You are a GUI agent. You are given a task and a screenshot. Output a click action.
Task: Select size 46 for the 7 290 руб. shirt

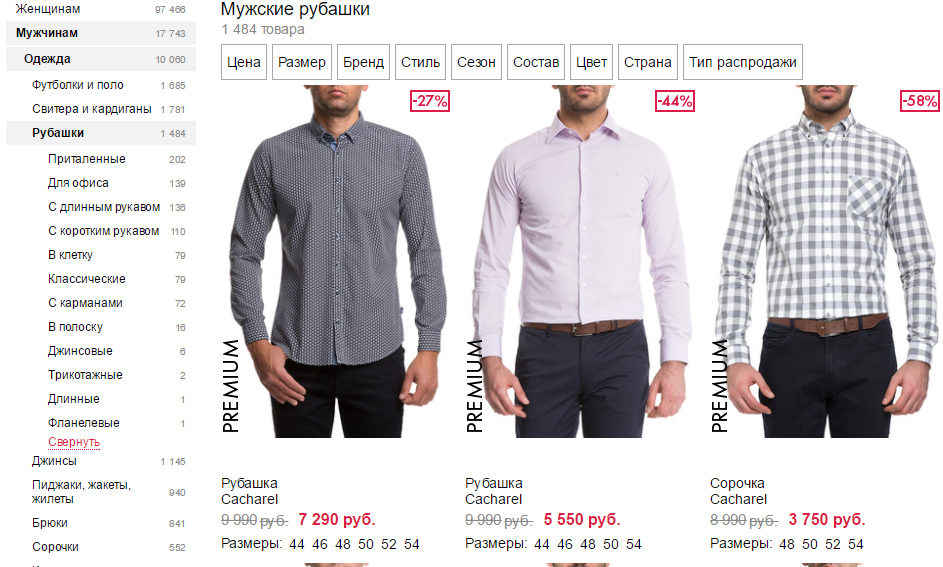pos(320,544)
